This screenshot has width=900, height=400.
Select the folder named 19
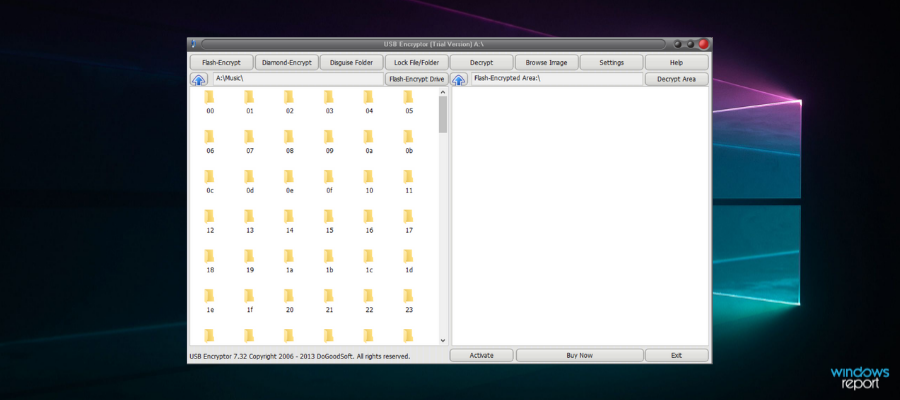(250, 262)
